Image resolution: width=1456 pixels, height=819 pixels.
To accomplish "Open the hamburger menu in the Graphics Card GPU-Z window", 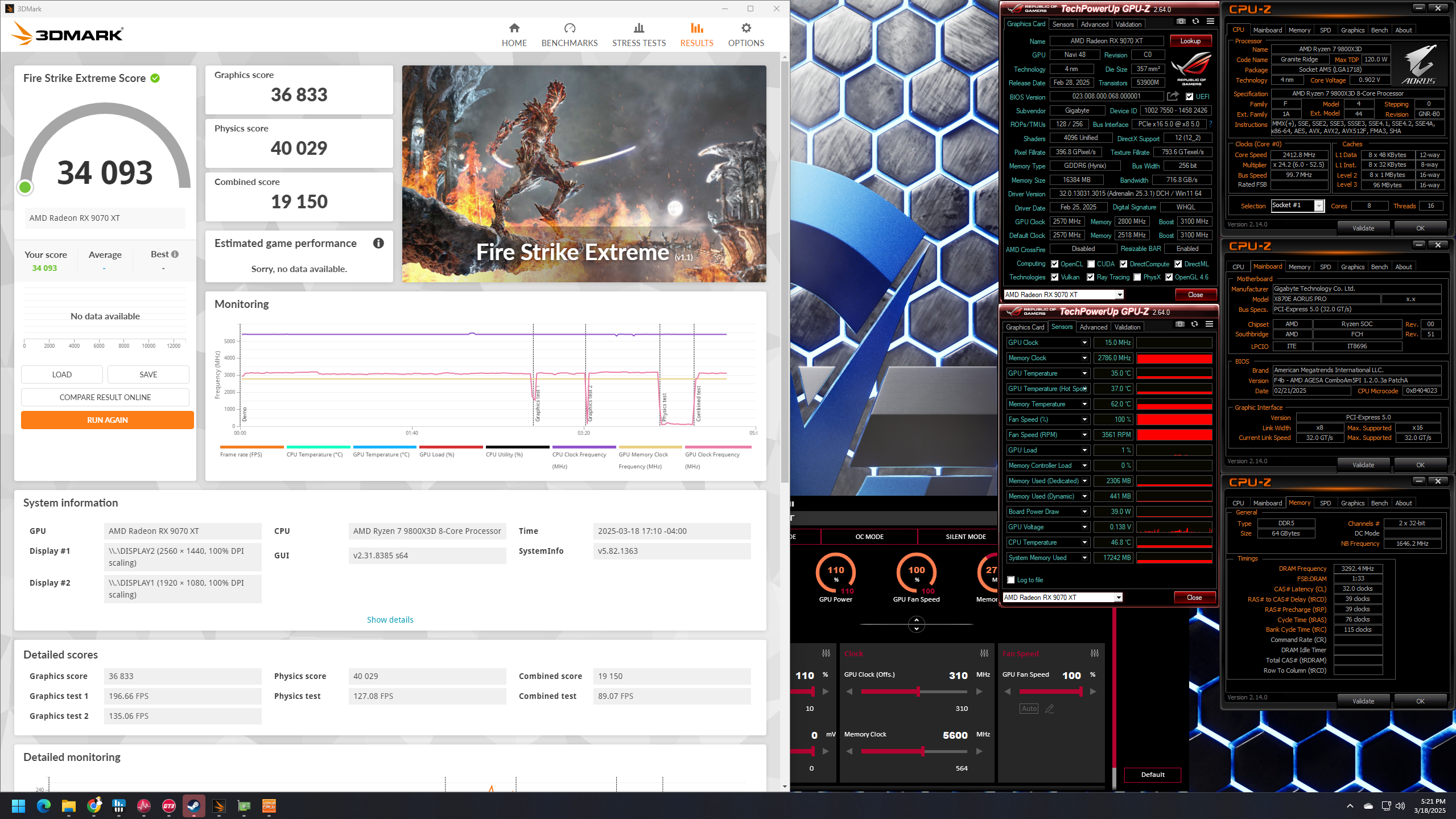I will pyautogui.click(x=1210, y=22).
